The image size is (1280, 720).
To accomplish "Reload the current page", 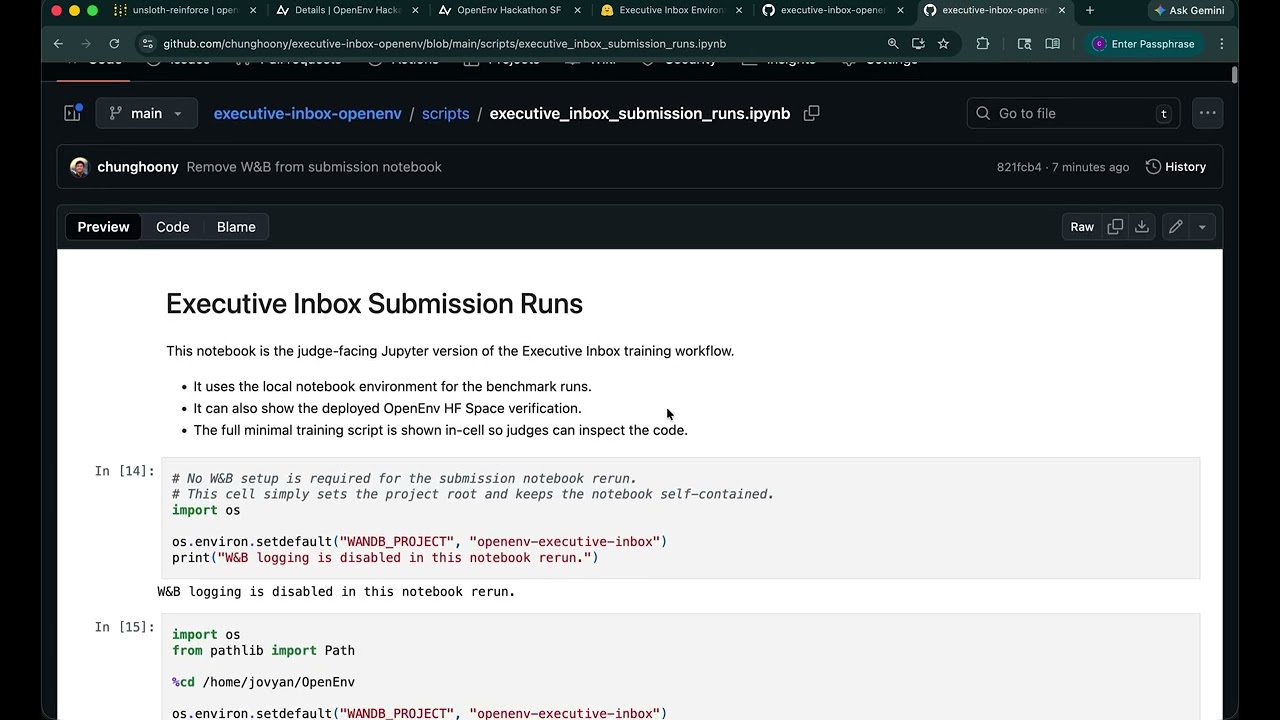I will coord(114,44).
